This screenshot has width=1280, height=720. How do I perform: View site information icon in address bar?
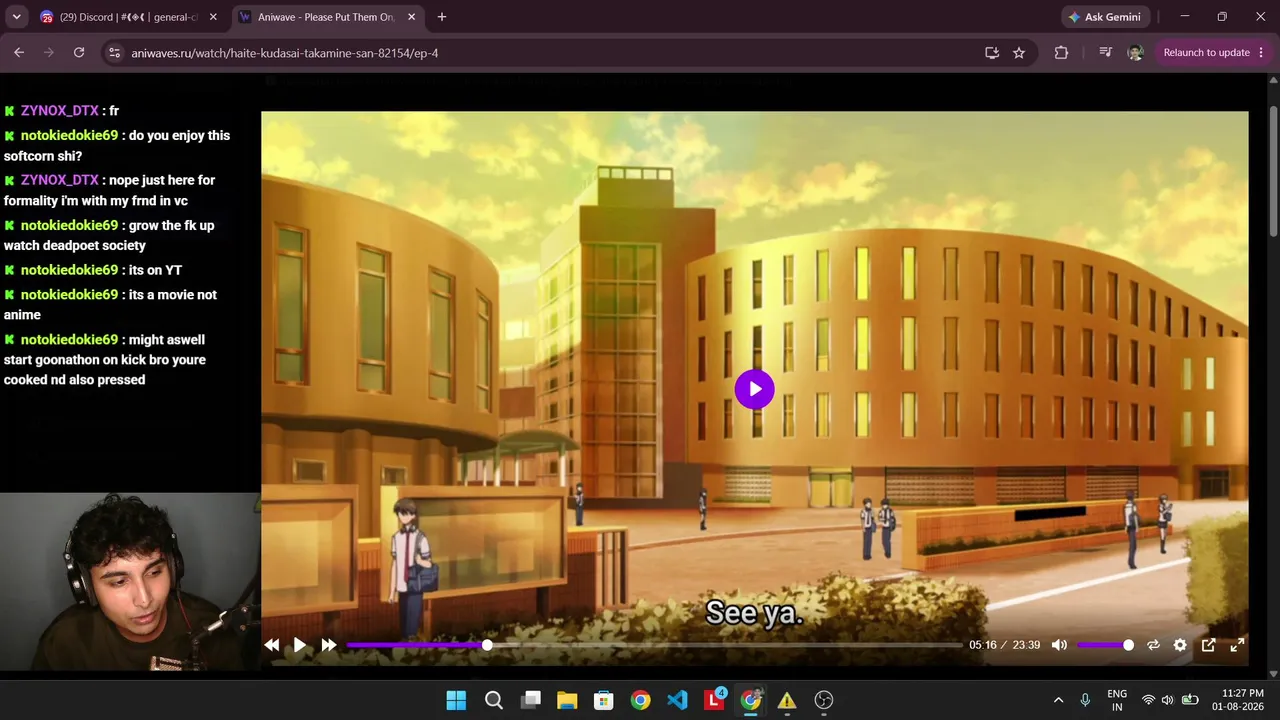click(114, 53)
